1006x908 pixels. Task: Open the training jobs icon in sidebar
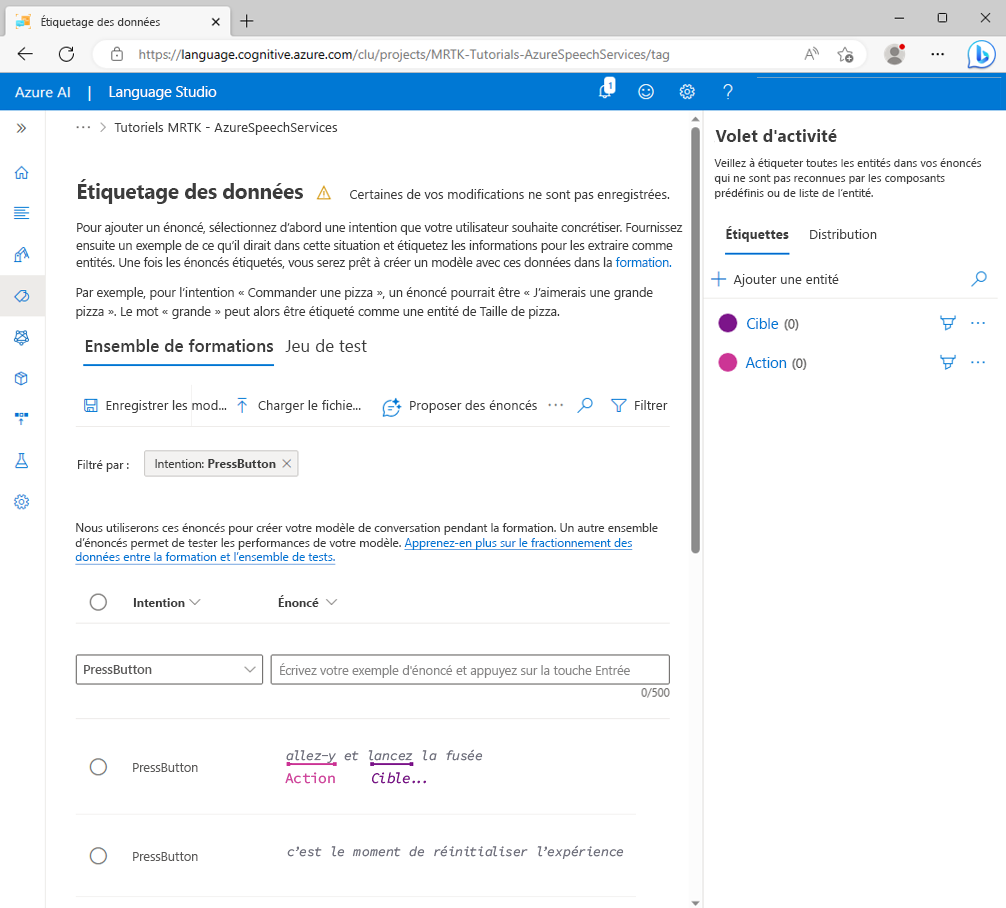click(x=21, y=337)
